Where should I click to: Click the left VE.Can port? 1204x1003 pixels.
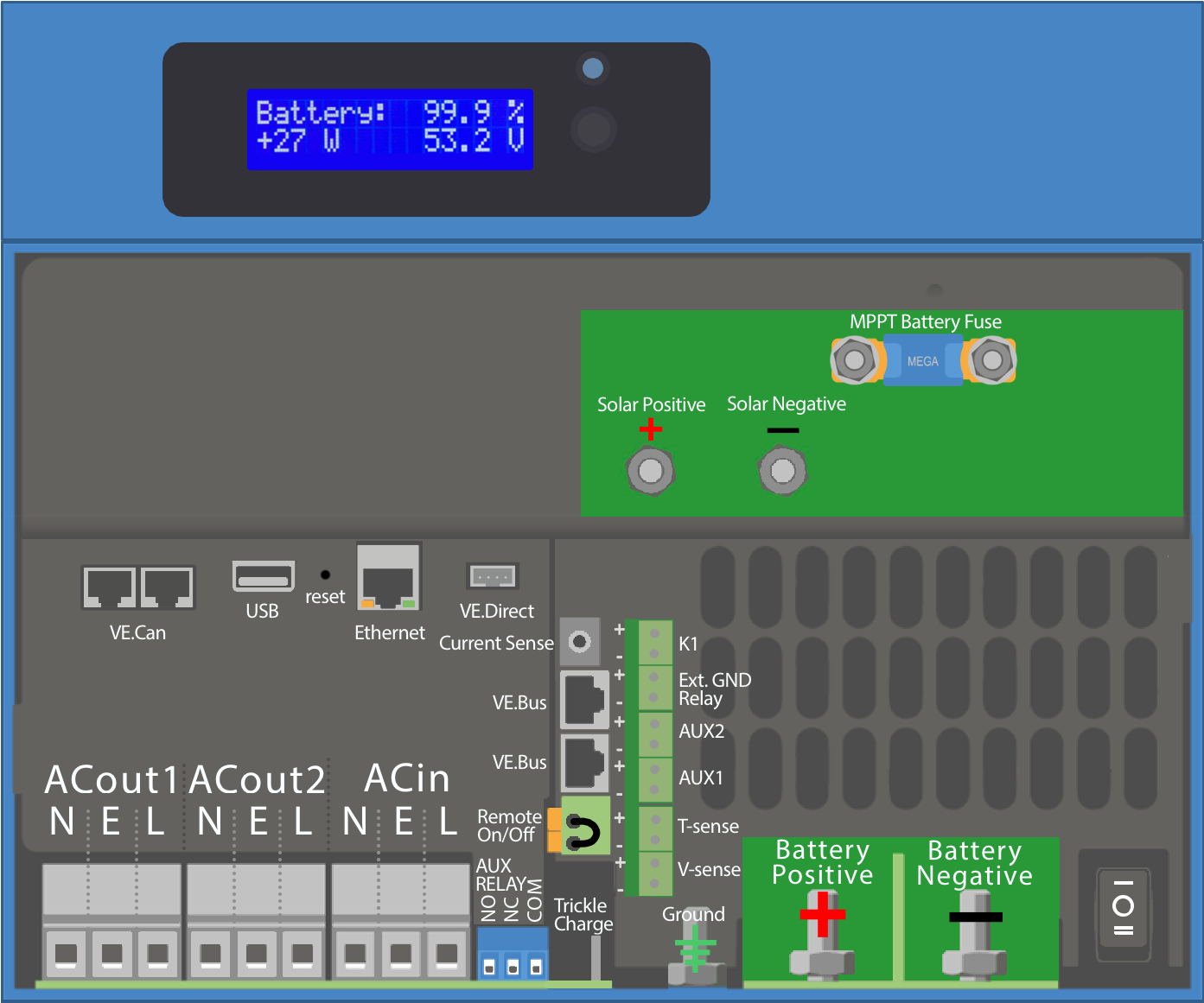pos(109,588)
